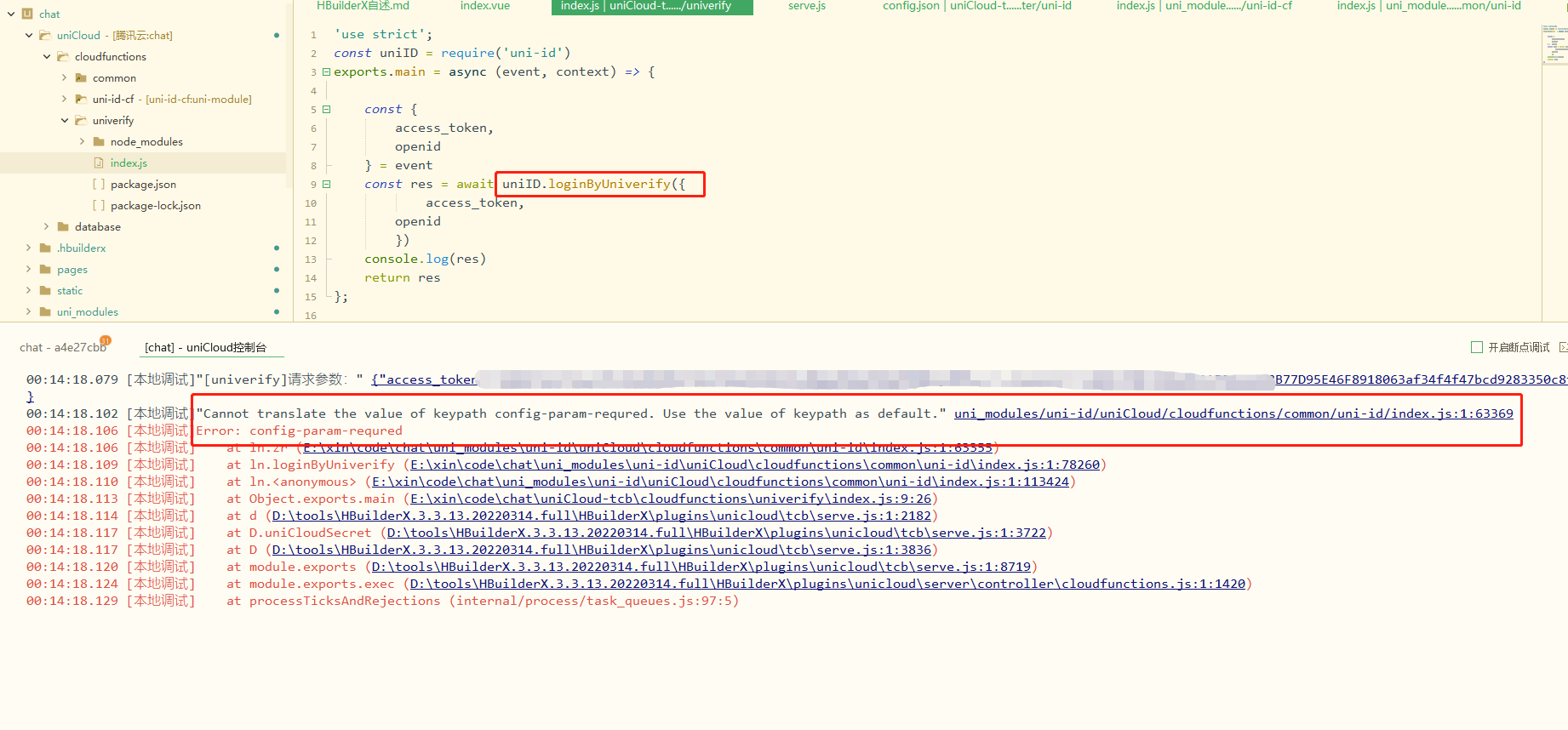Enable the 开启断点调试 checkbox
The image size is (1568, 730).
[1477, 347]
